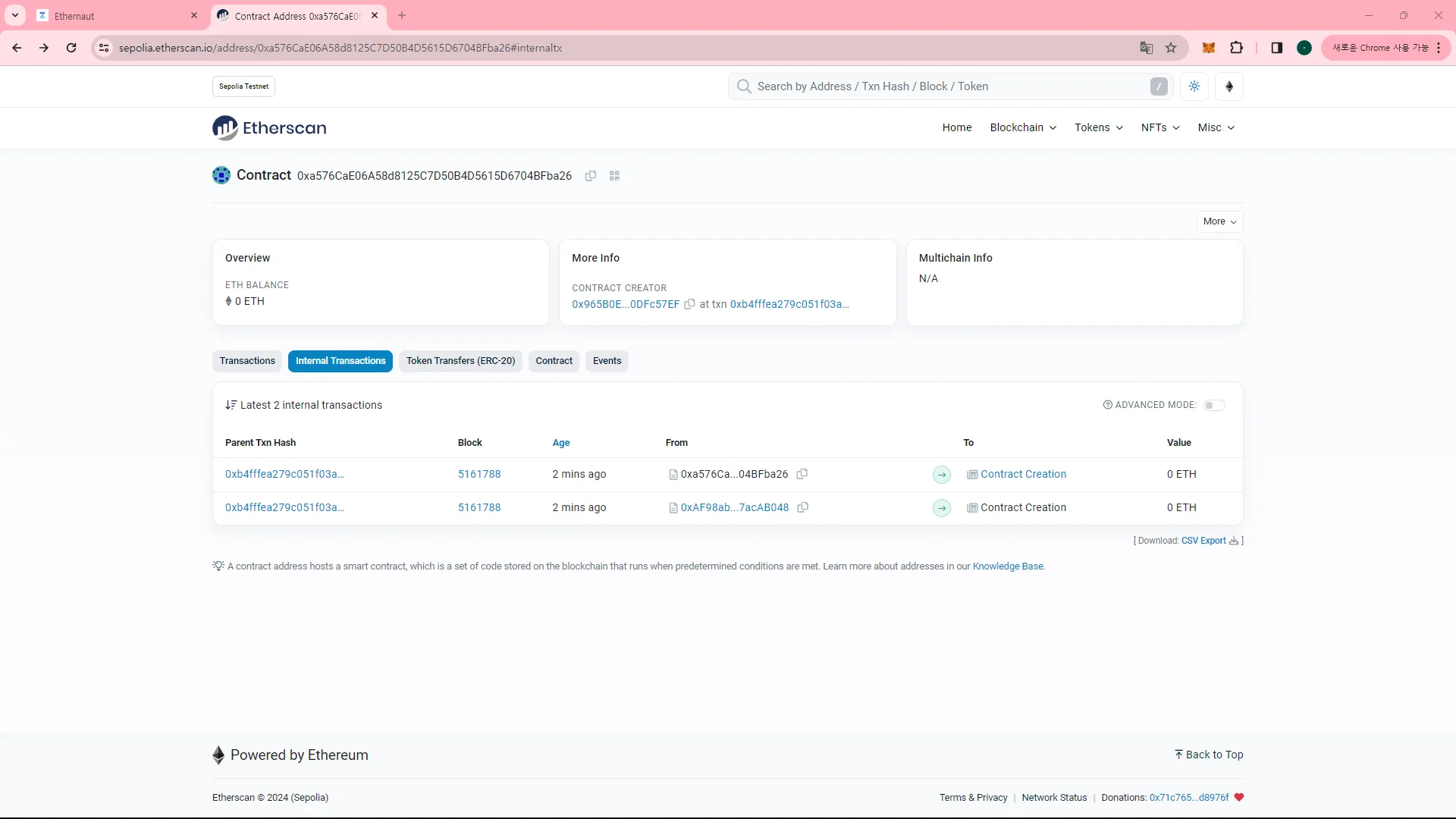Download the CSV Export

[x=1210, y=541]
